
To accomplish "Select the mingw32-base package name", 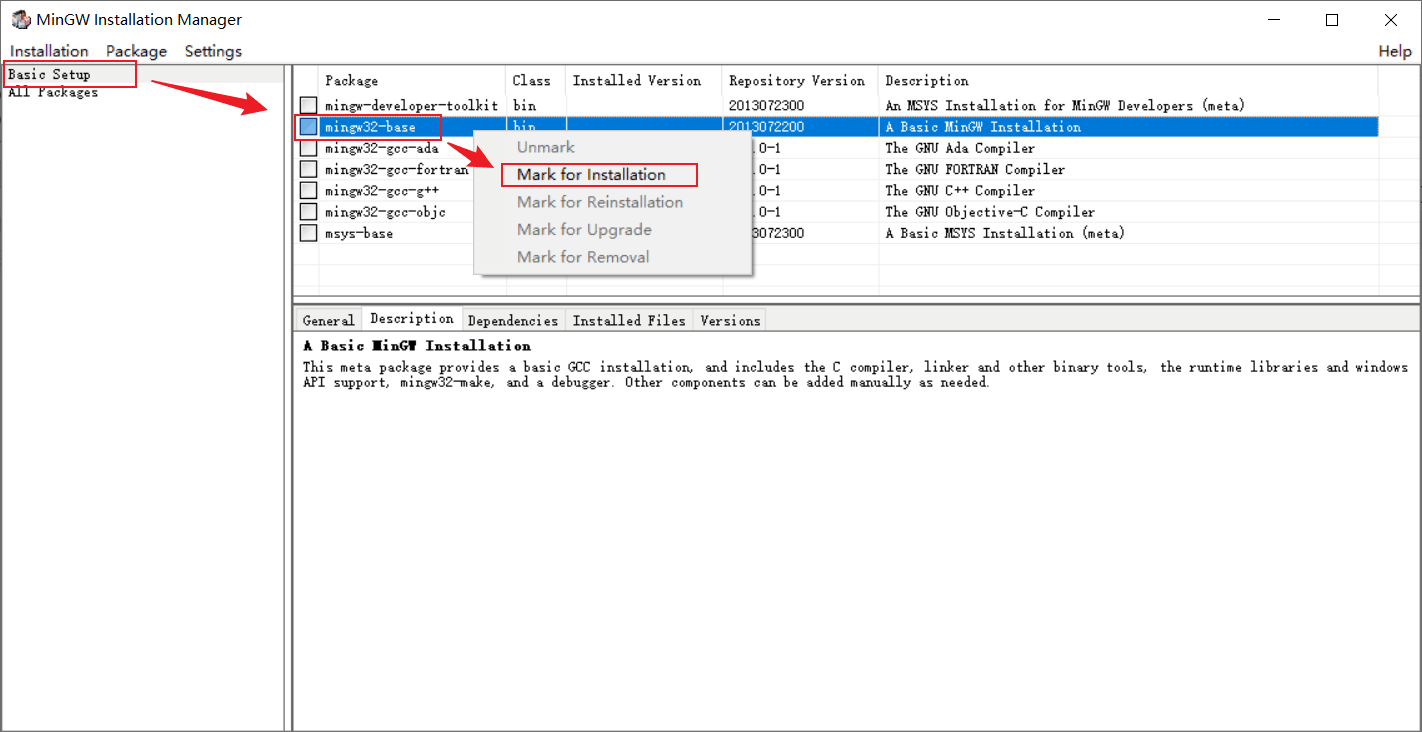I will coord(369,127).
